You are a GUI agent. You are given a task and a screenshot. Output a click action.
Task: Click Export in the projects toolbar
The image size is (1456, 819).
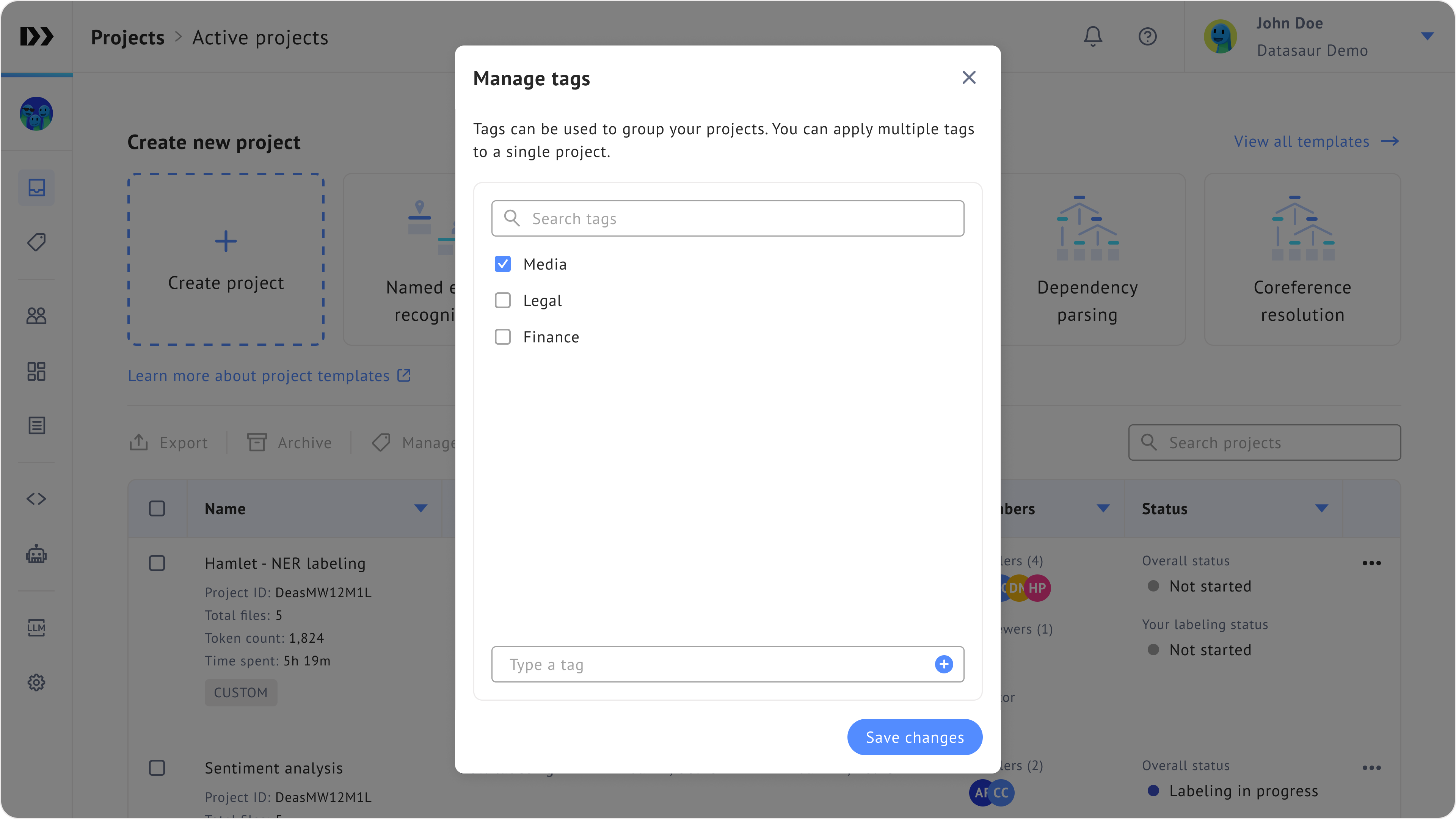pos(168,442)
